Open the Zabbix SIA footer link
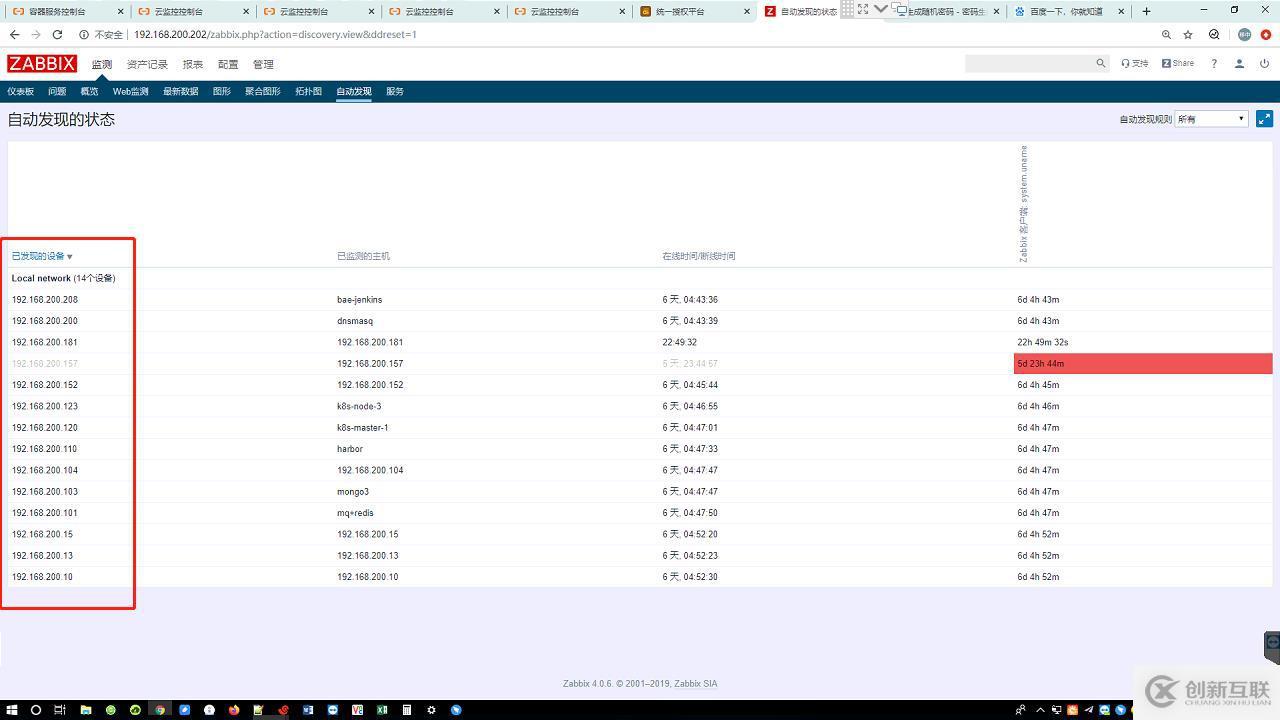This screenshot has width=1280, height=720. [695, 684]
